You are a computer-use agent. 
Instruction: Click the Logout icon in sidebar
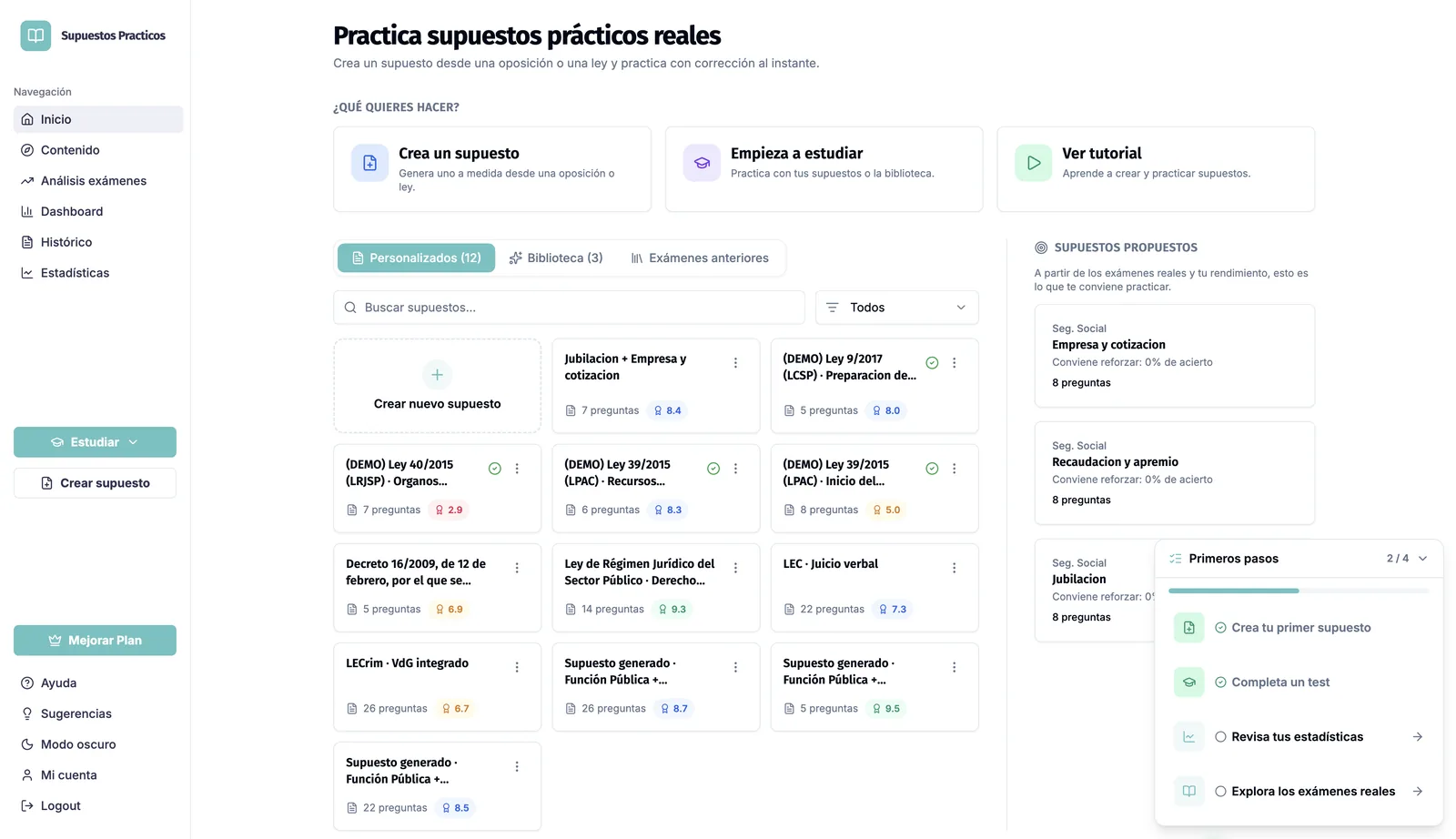tap(27, 805)
